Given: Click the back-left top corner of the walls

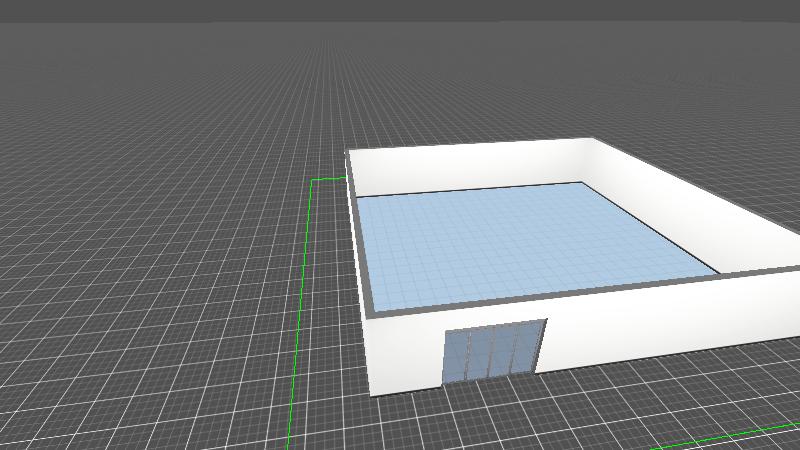Looking at the screenshot, I should click(348, 153).
